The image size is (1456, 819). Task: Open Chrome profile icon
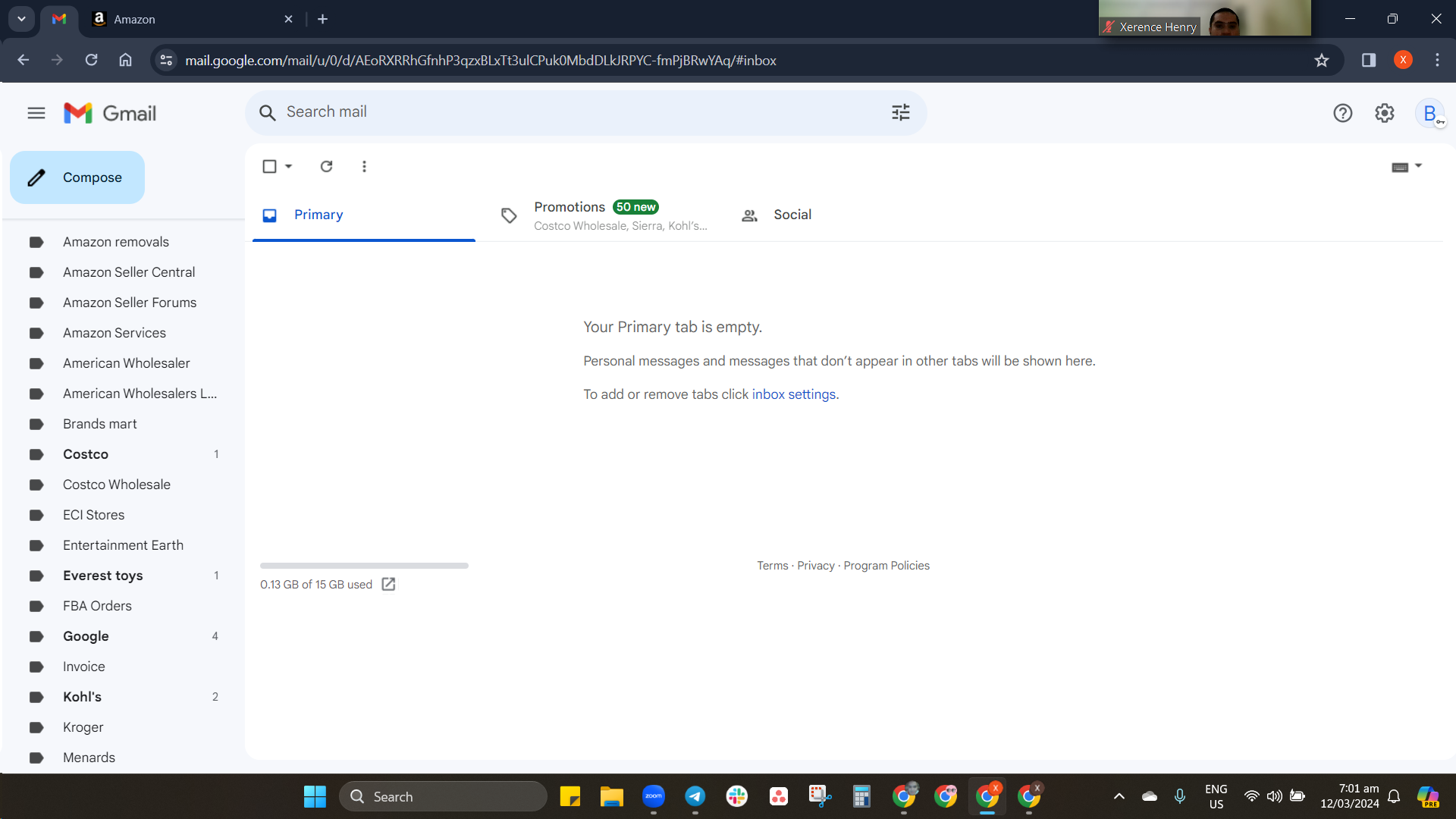(1403, 60)
